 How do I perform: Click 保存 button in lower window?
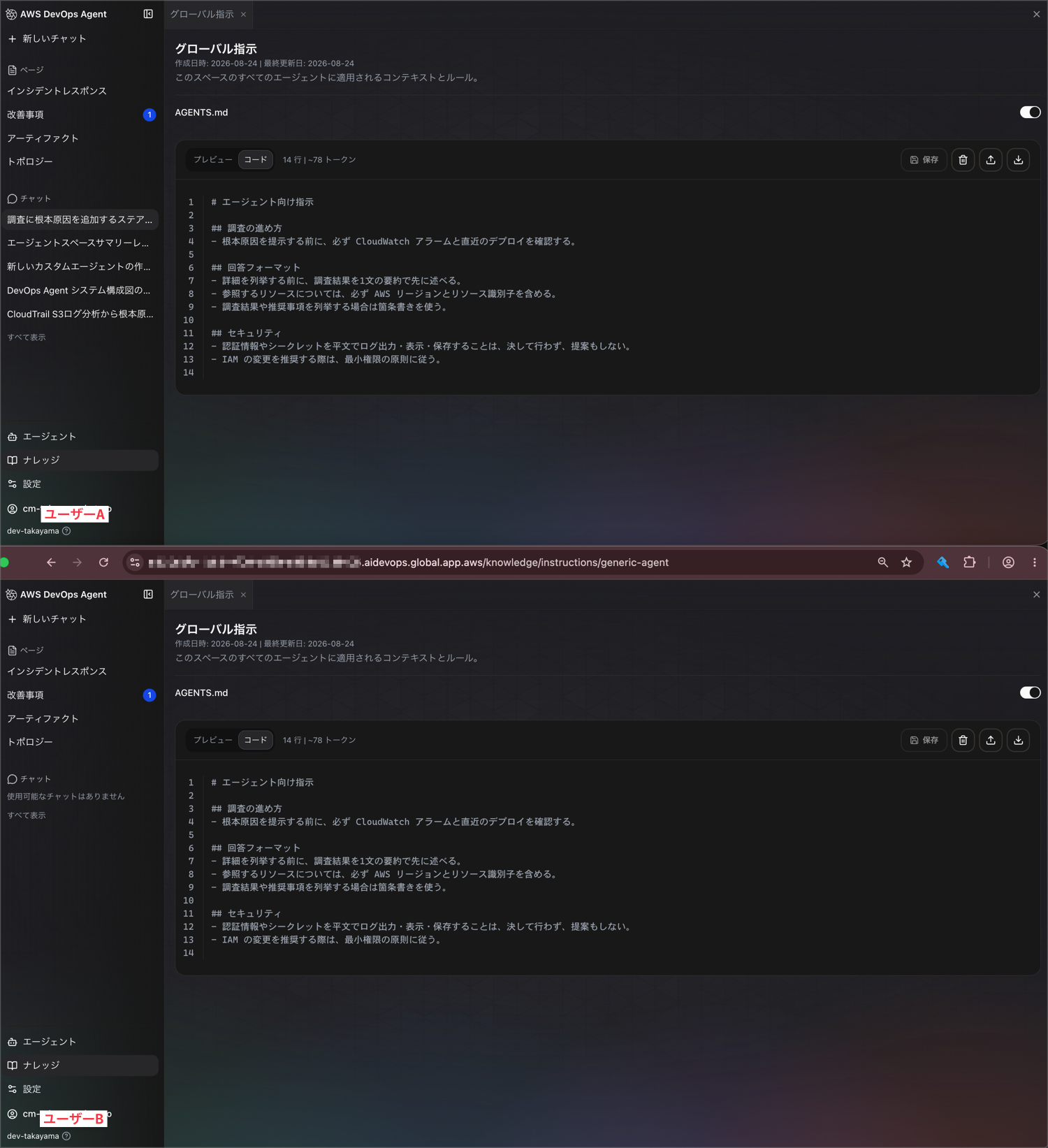click(924, 741)
